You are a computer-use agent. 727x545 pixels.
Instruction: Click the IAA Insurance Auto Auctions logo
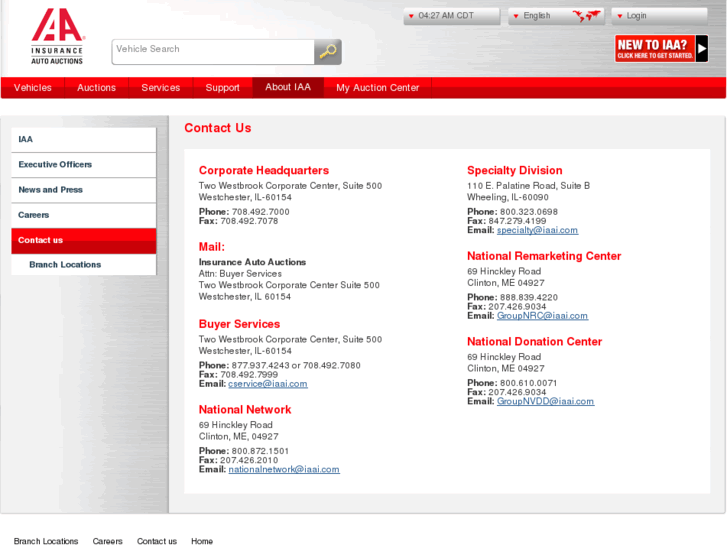click(x=57, y=36)
